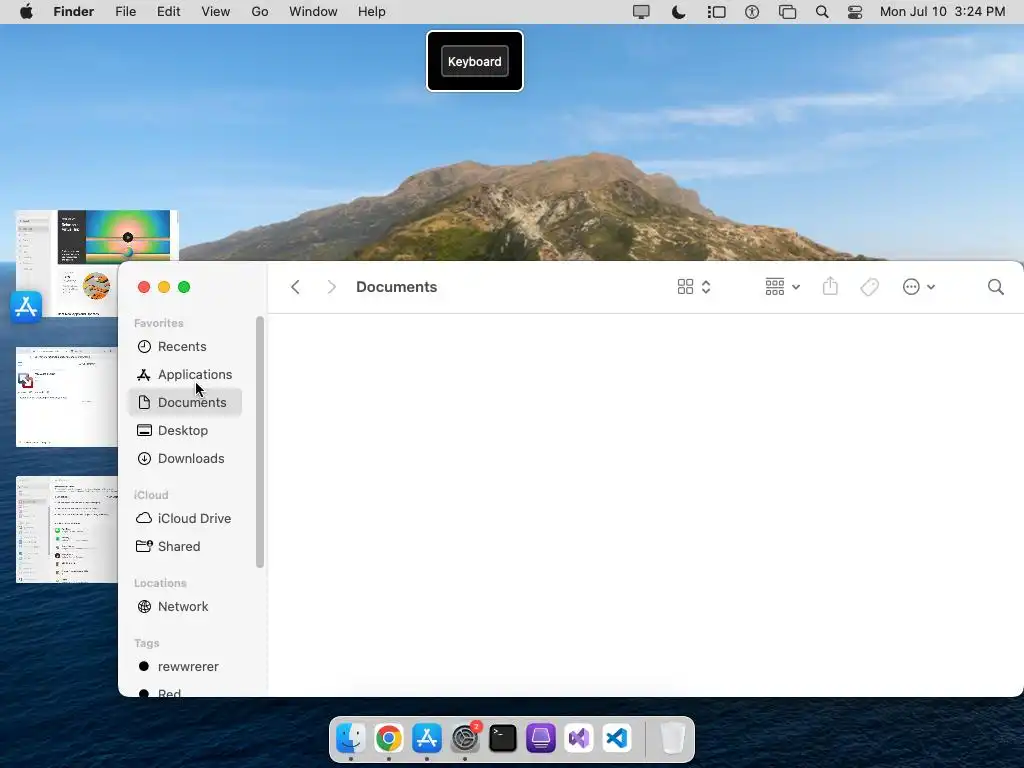This screenshot has width=1024, height=768.
Task: Click the Share toolbar icon
Action: [x=830, y=286]
